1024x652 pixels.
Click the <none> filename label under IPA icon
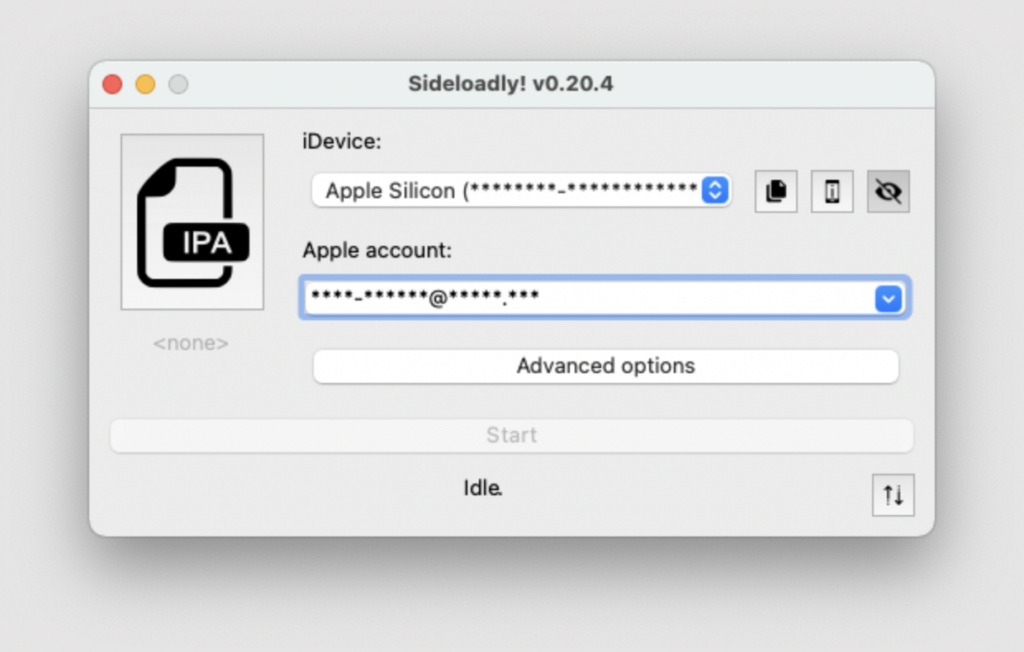[191, 343]
